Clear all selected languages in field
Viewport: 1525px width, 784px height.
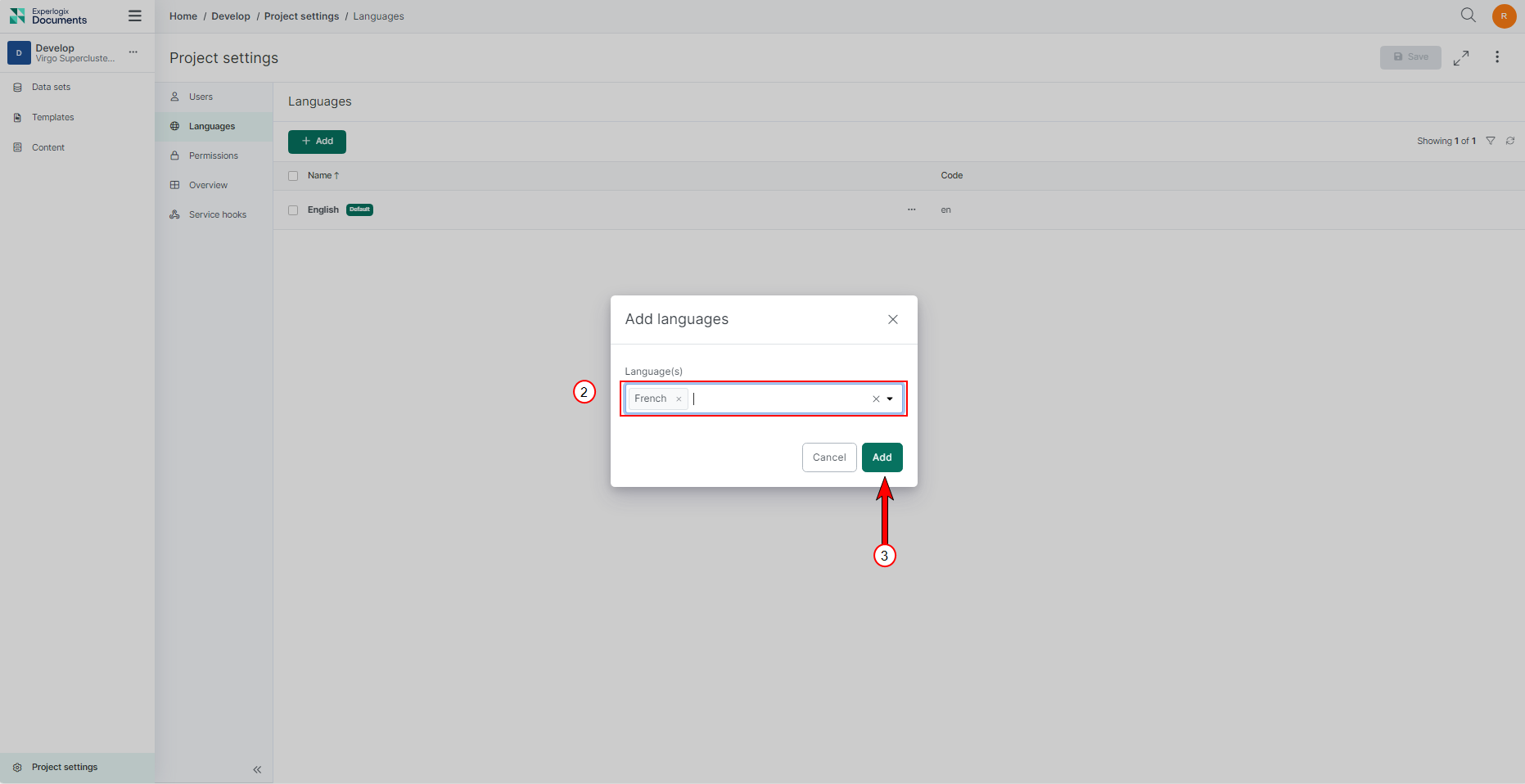[876, 399]
